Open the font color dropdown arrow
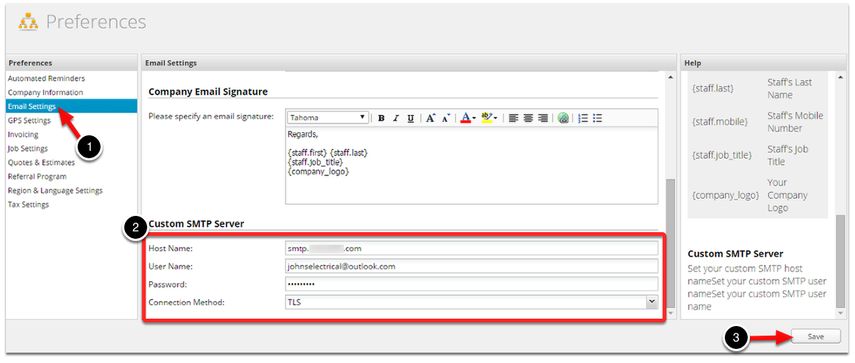855x363 pixels. (x=474, y=118)
